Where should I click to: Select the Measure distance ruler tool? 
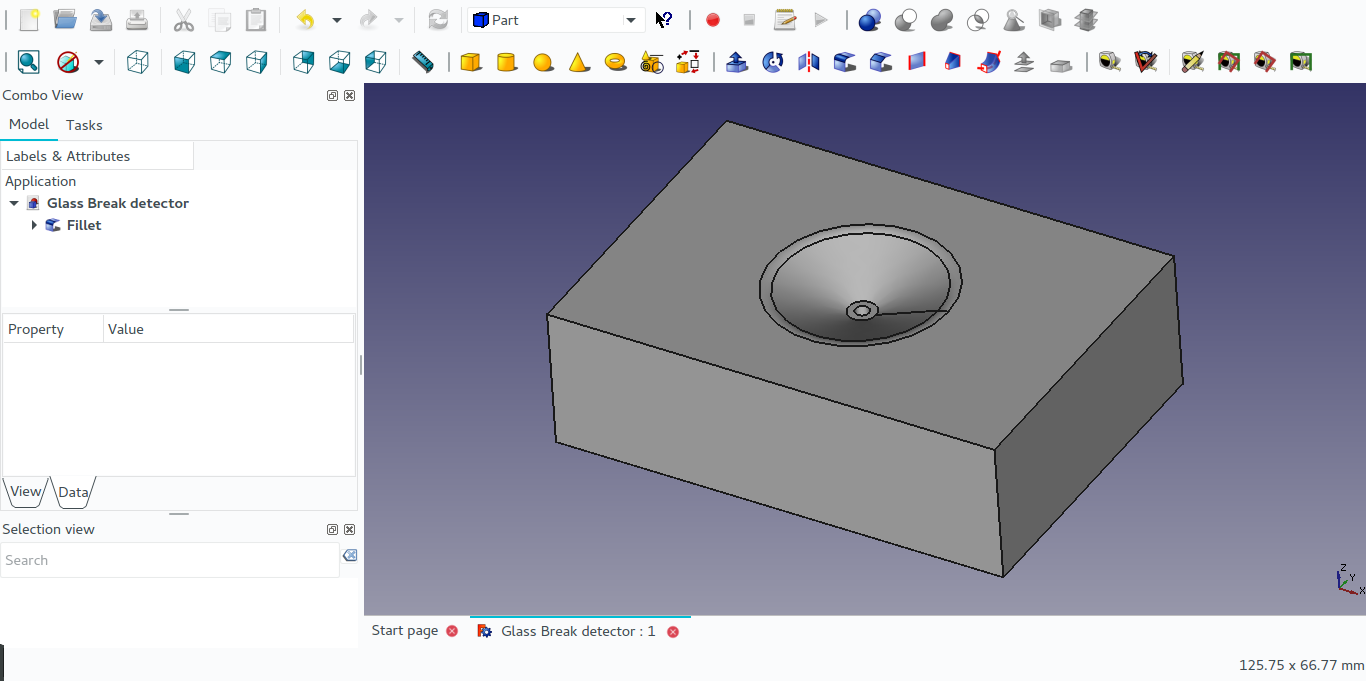click(423, 62)
